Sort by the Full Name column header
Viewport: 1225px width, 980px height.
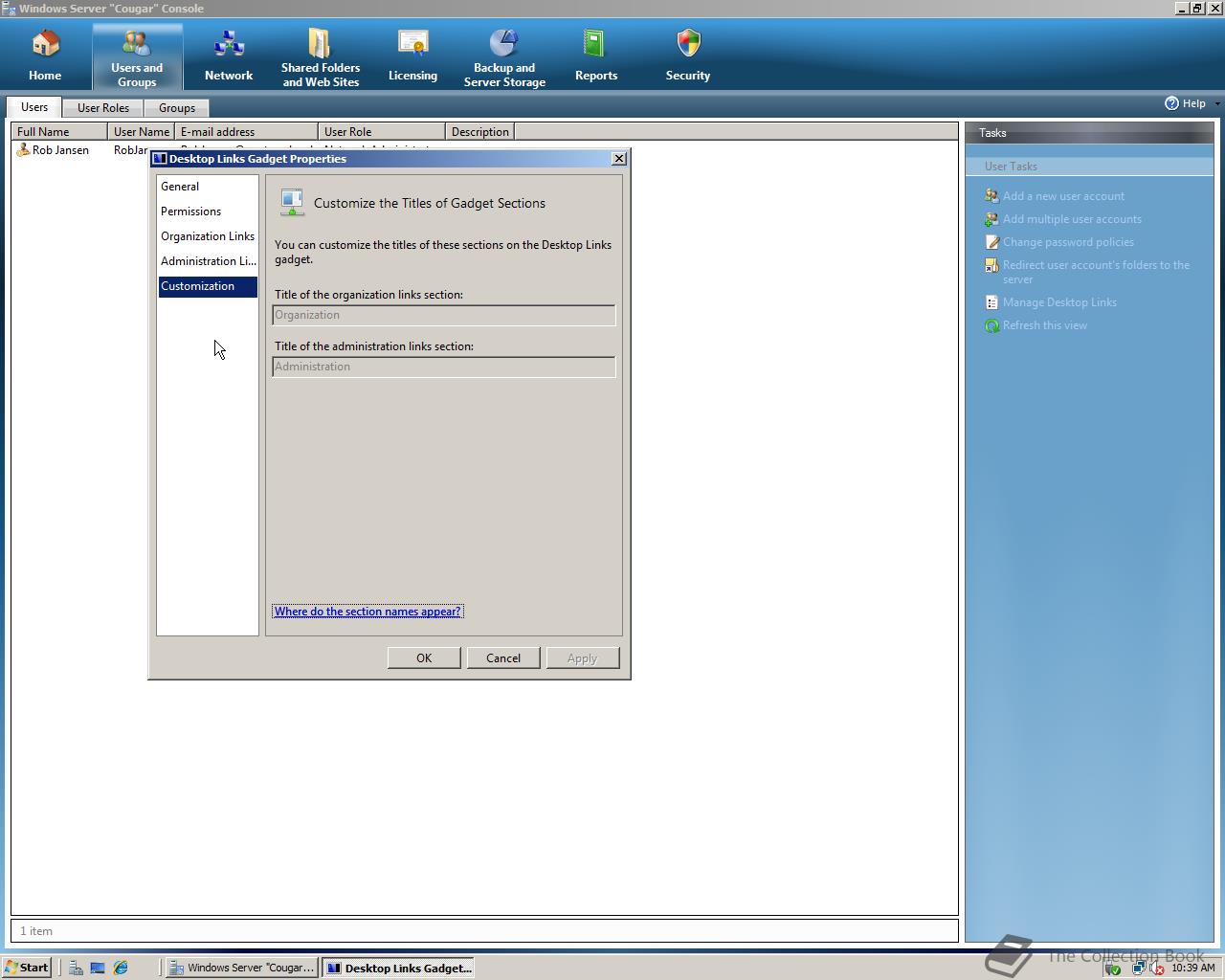click(59, 131)
